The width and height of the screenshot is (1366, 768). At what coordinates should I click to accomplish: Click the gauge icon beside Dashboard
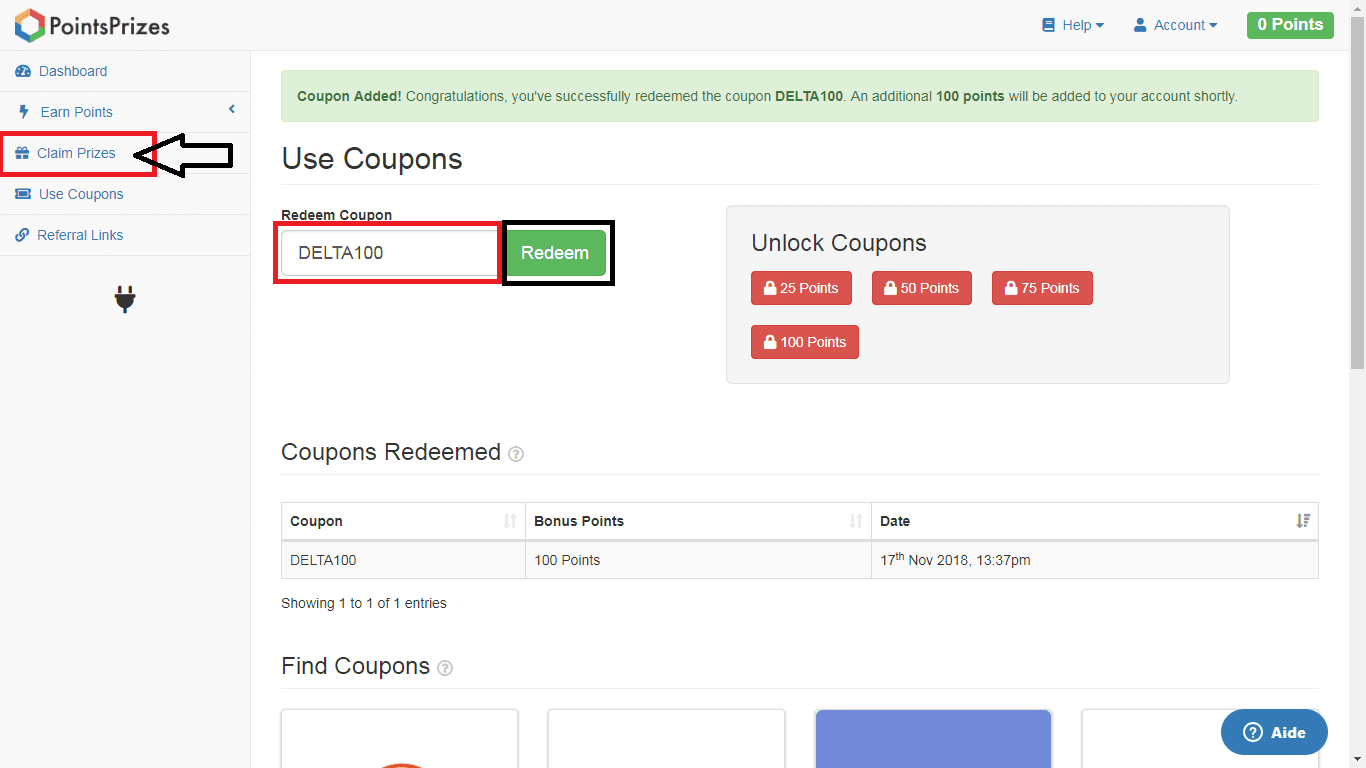[23, 71]
